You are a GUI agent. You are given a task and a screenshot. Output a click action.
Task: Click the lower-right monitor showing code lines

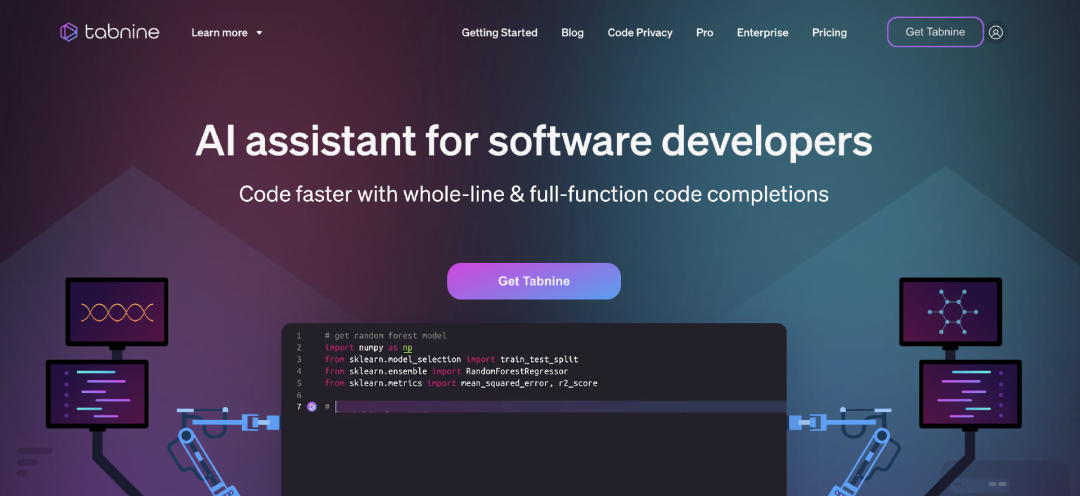click(x=969, y=394)
